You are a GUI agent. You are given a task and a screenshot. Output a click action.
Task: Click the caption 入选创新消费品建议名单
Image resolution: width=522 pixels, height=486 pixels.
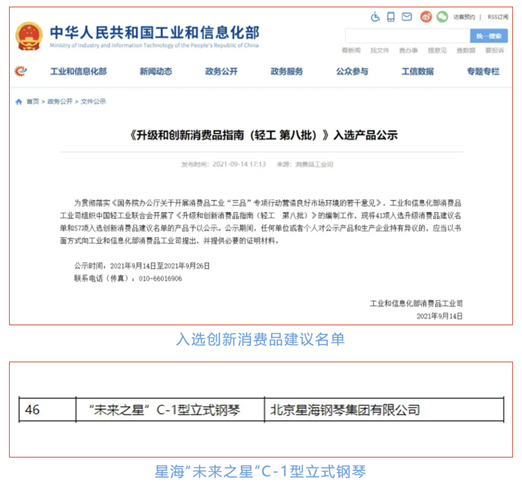(260, 340)
